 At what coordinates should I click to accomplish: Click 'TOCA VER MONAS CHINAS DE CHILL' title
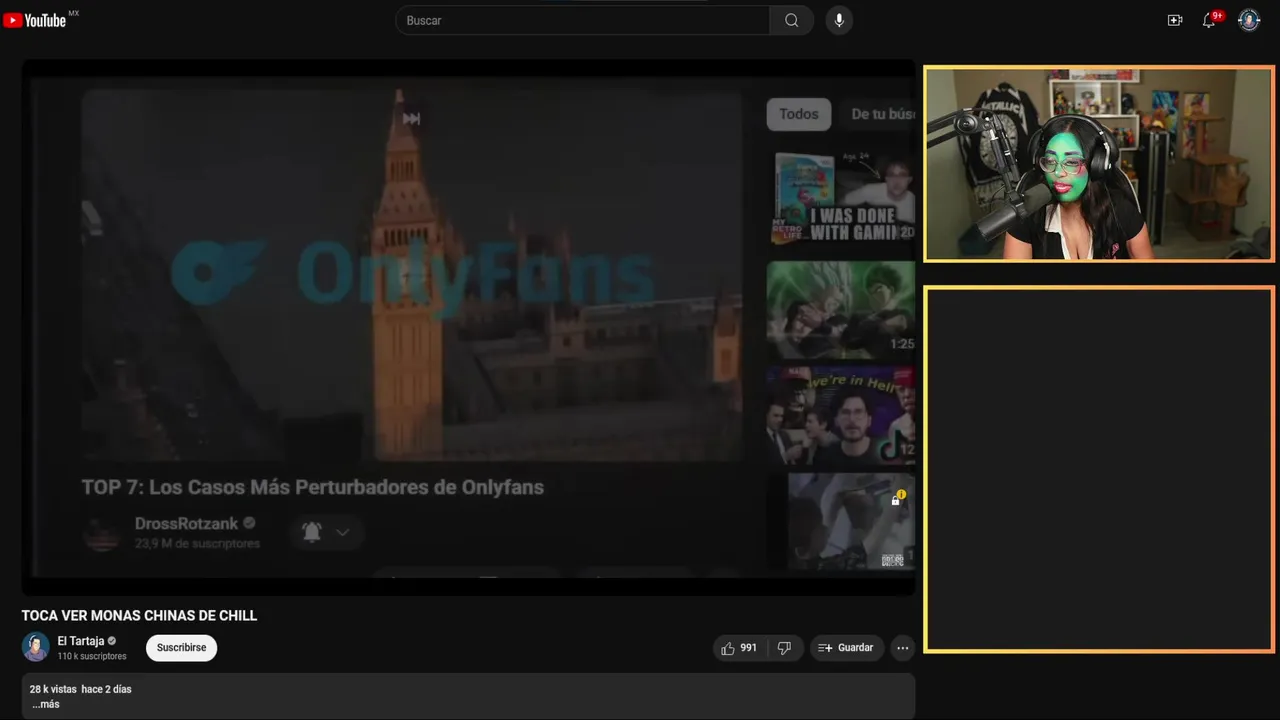coord(140,616)
